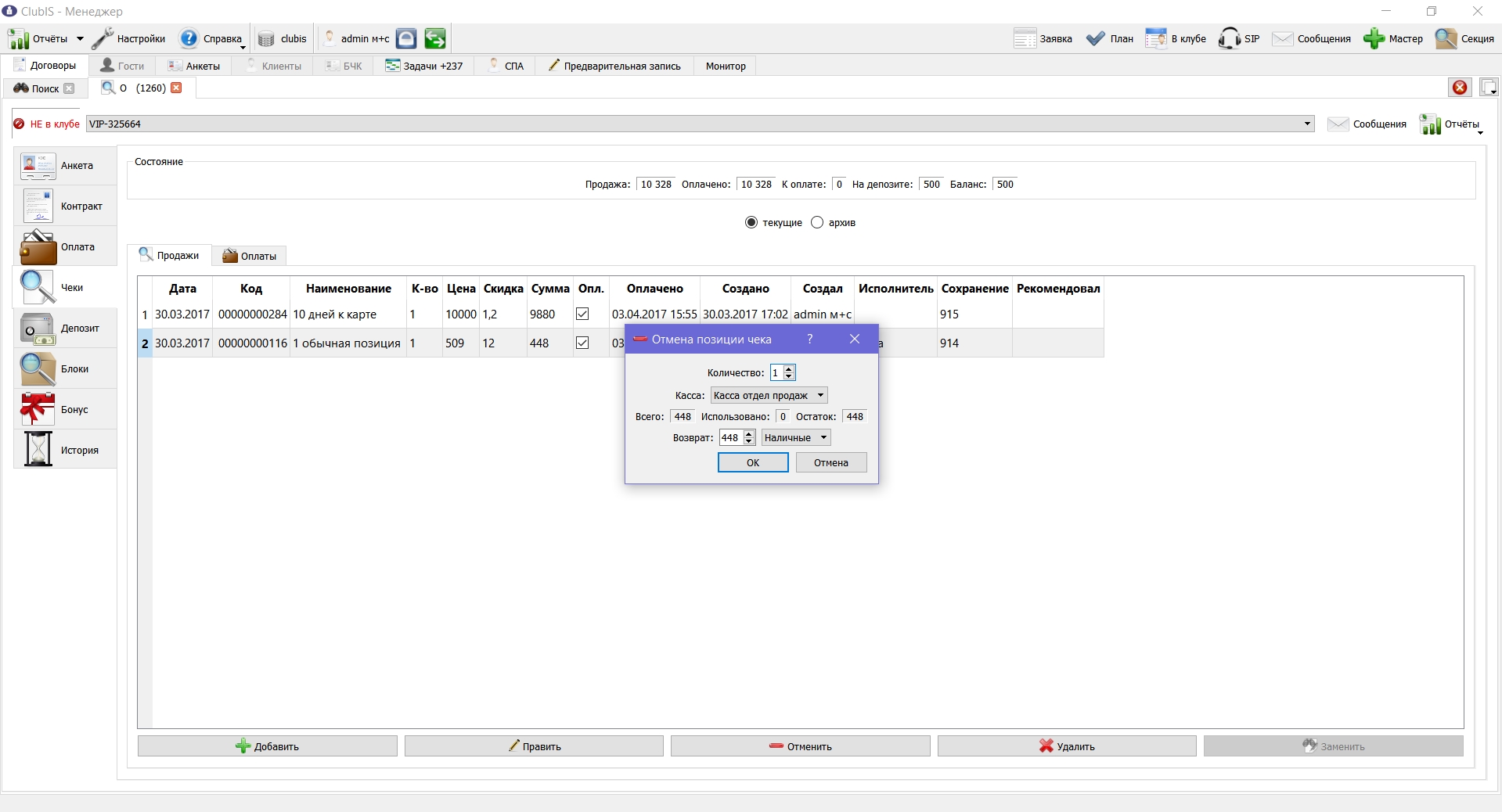Click the Сумма column header
Screen dimensions: 1502x812
click(550, 289)
